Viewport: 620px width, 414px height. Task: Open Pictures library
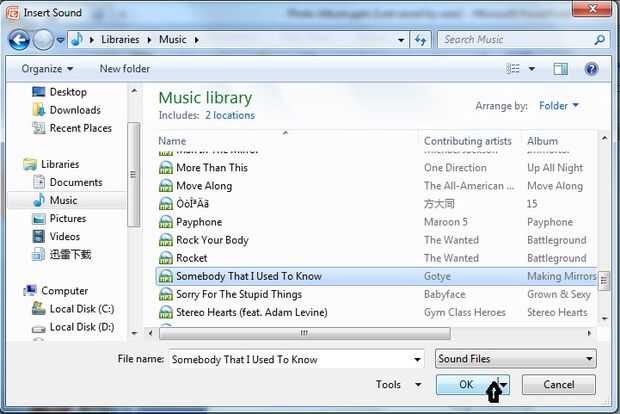(x=68, y=218)
